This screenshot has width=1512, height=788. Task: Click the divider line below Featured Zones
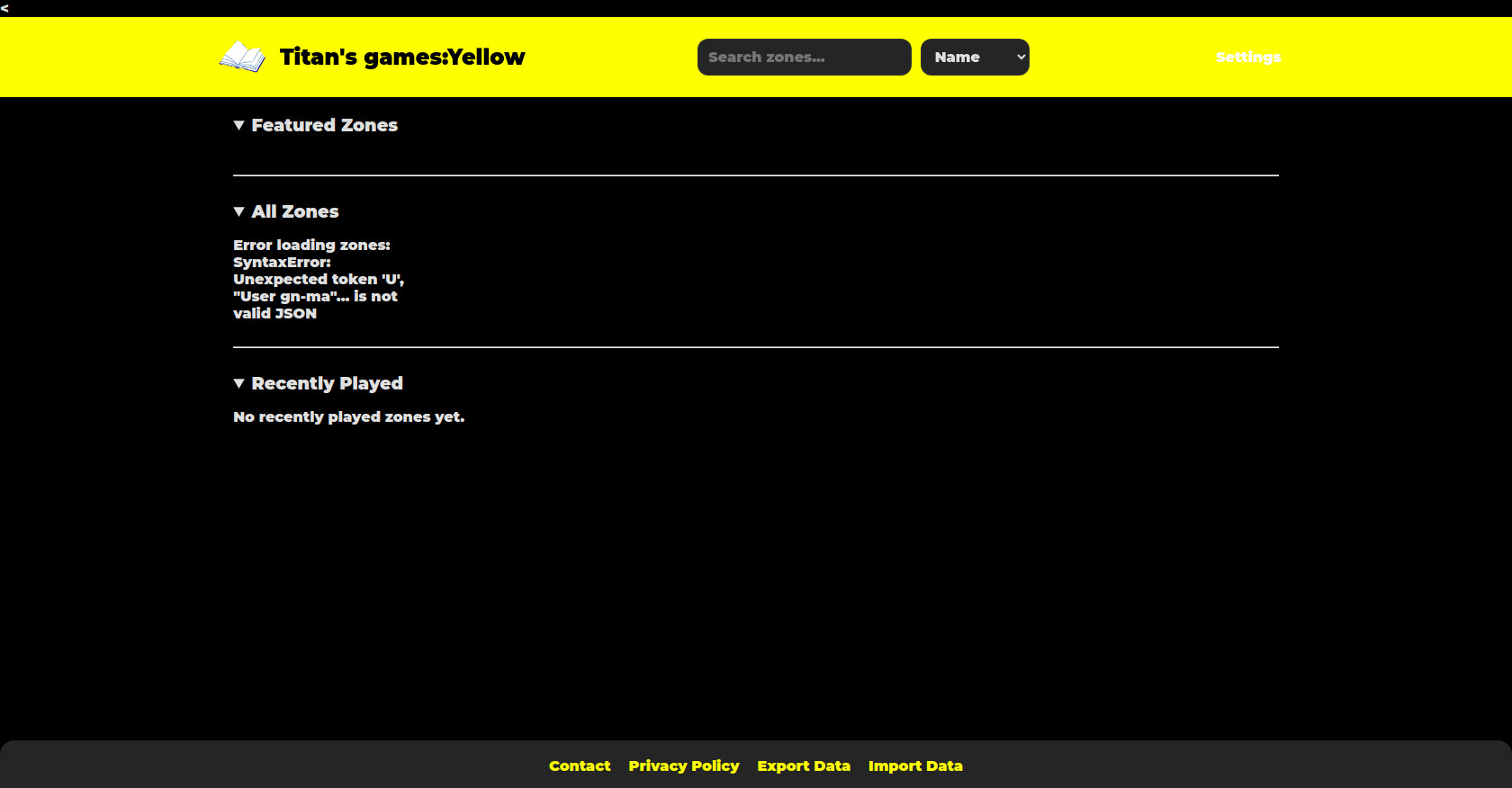[755, 175]
